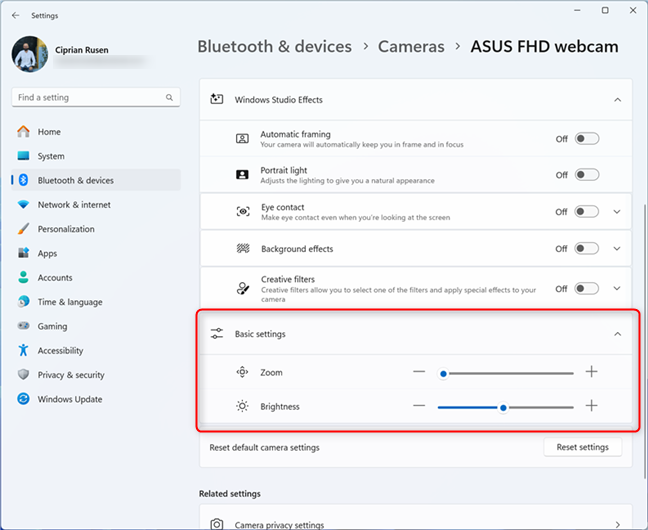Image resolution: width=648 pixels, height=530 pixels.
Task: Click the Cameras breadcrumb link
Action: [411, 46]
